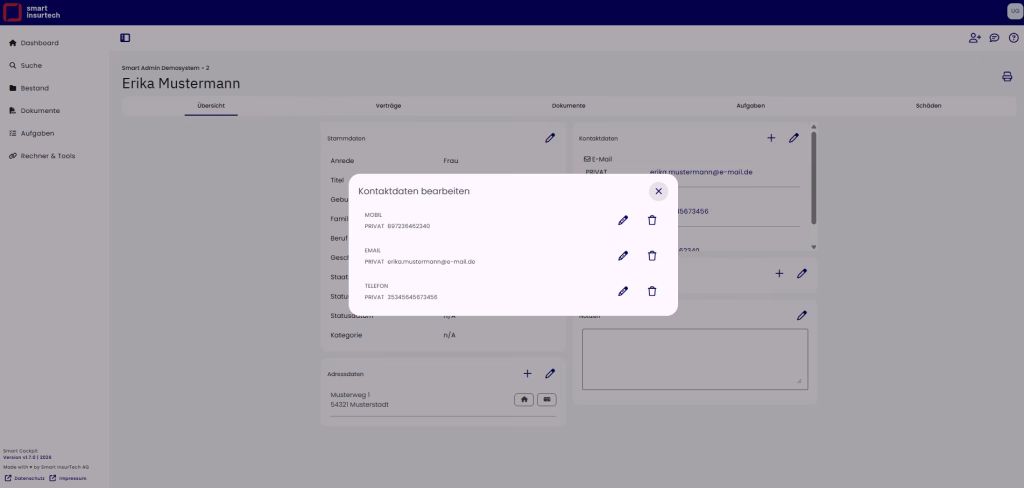
Task: Click the print icon beside customer name
Action: coord(1007,77)
